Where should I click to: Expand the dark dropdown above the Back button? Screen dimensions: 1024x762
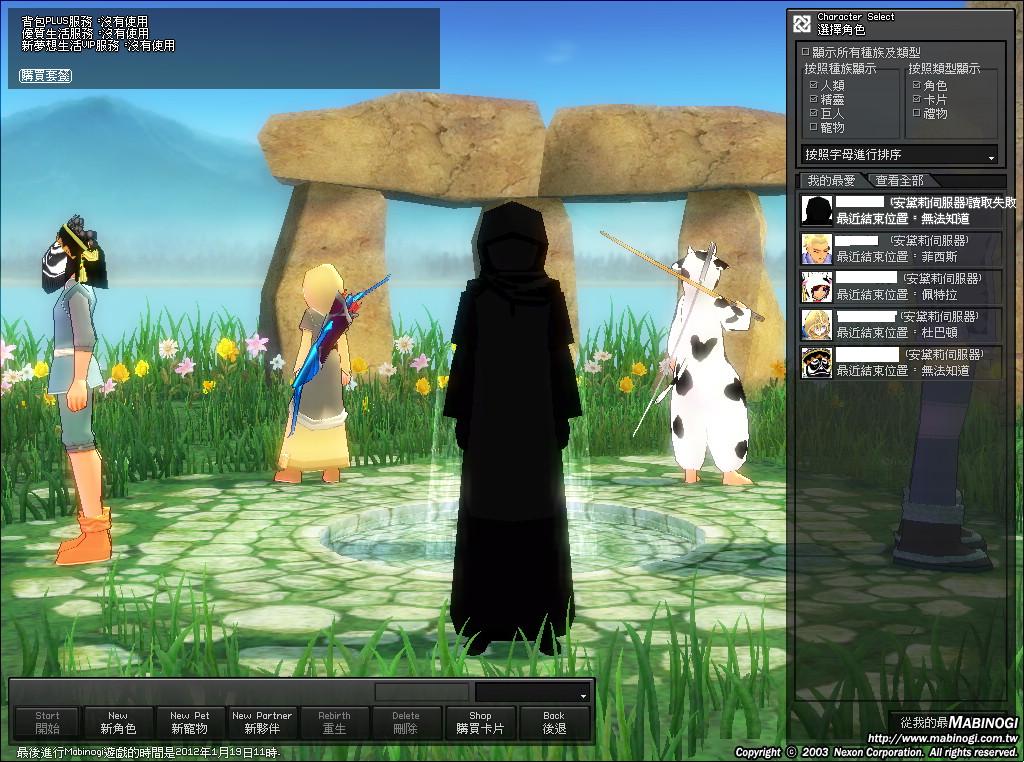pos(533,693)
